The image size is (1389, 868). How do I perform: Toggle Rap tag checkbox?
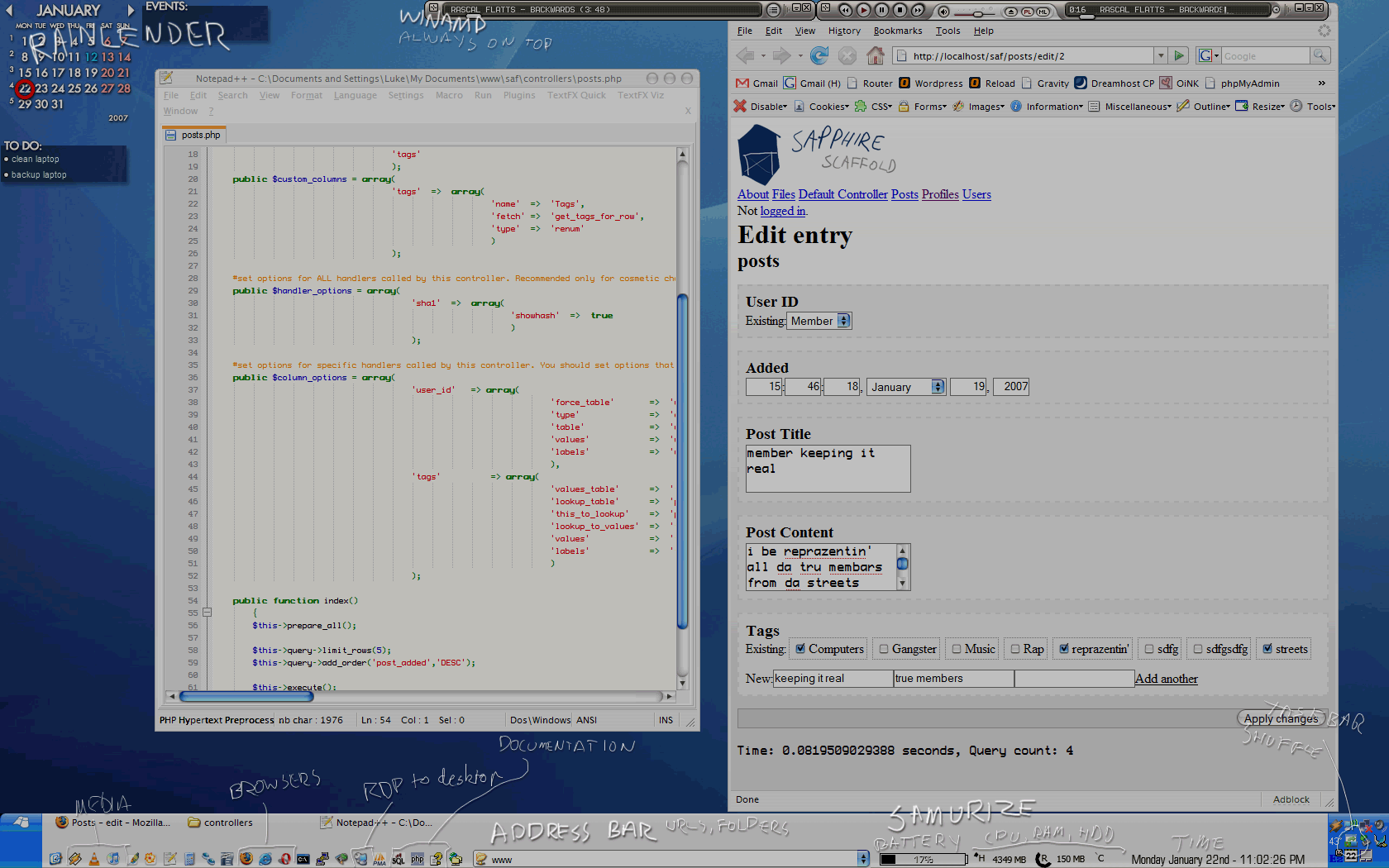(x=1015, y=649)
